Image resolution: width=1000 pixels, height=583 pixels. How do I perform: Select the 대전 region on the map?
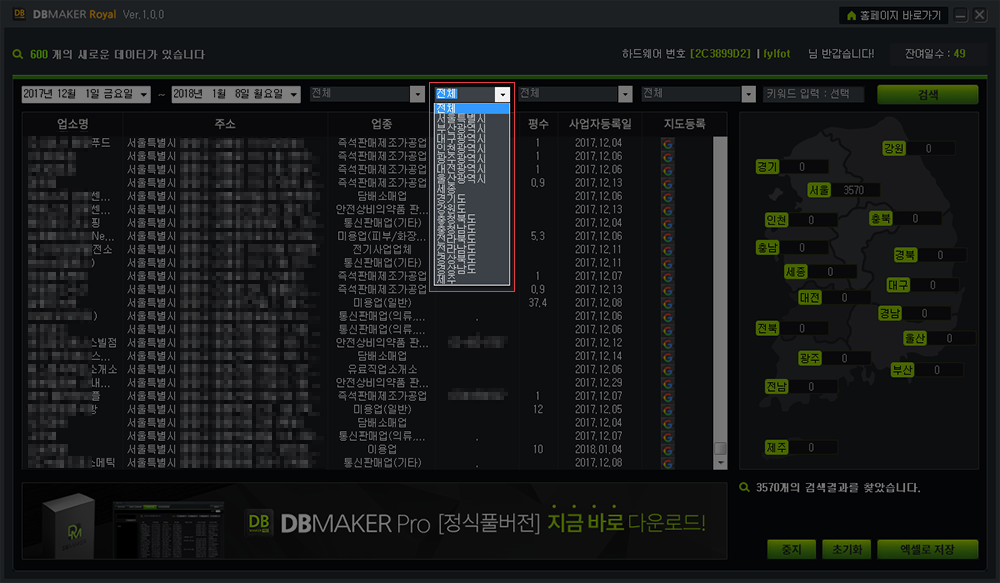tap(810, 298)
